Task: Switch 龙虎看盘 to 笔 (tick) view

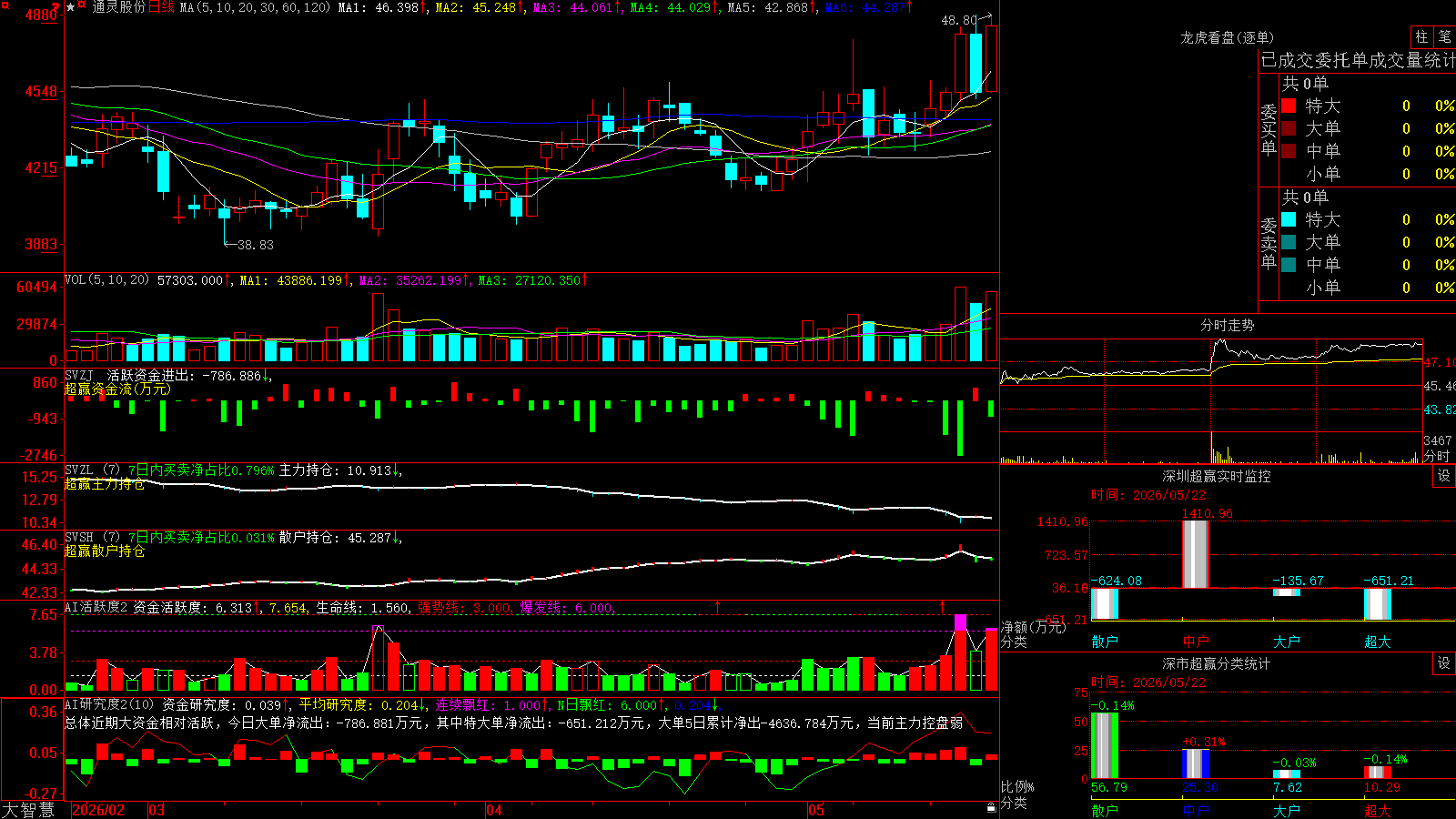Action: click(x=1445, y=37)
